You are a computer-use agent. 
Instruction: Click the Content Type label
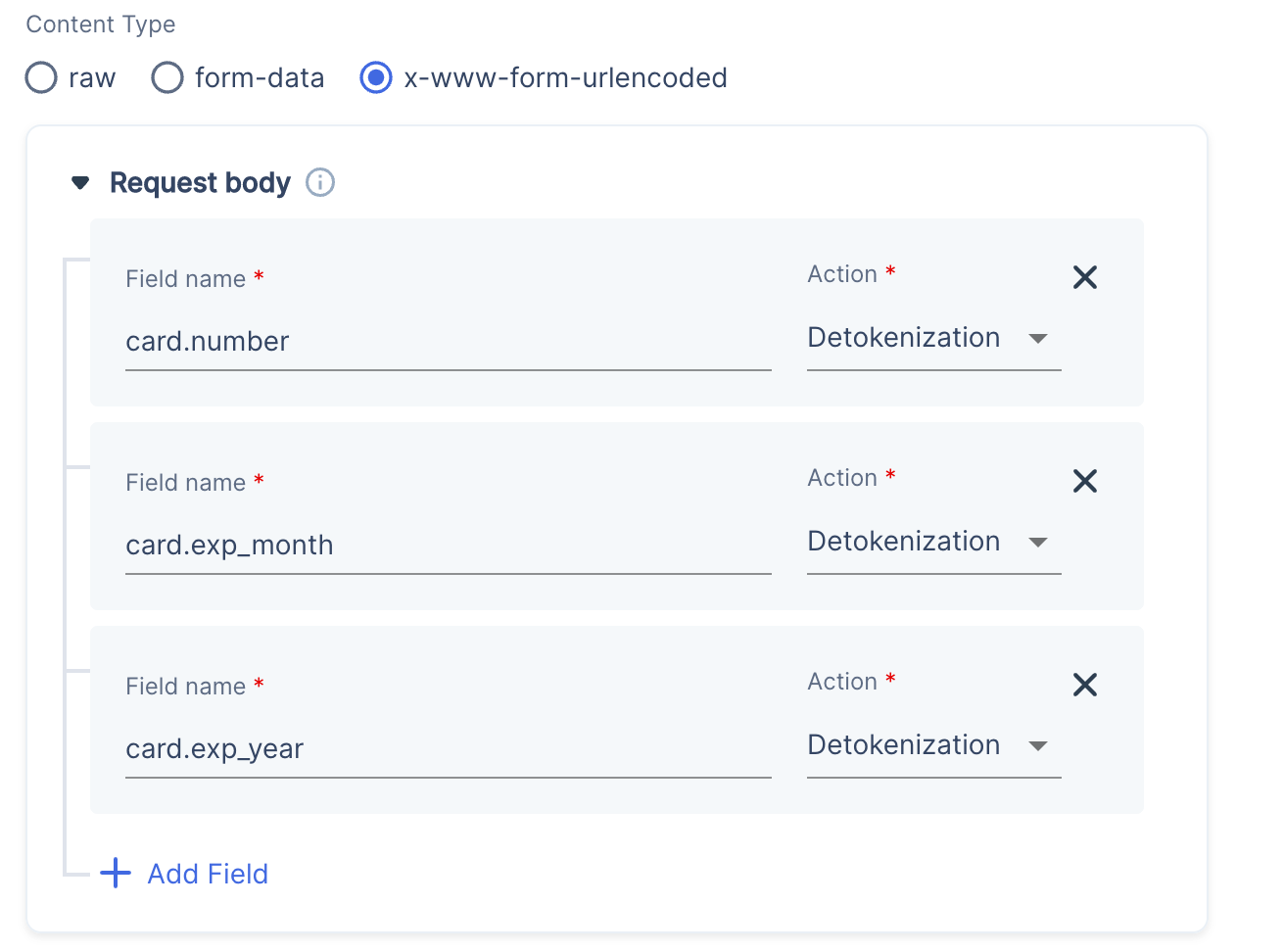[100, 24]
